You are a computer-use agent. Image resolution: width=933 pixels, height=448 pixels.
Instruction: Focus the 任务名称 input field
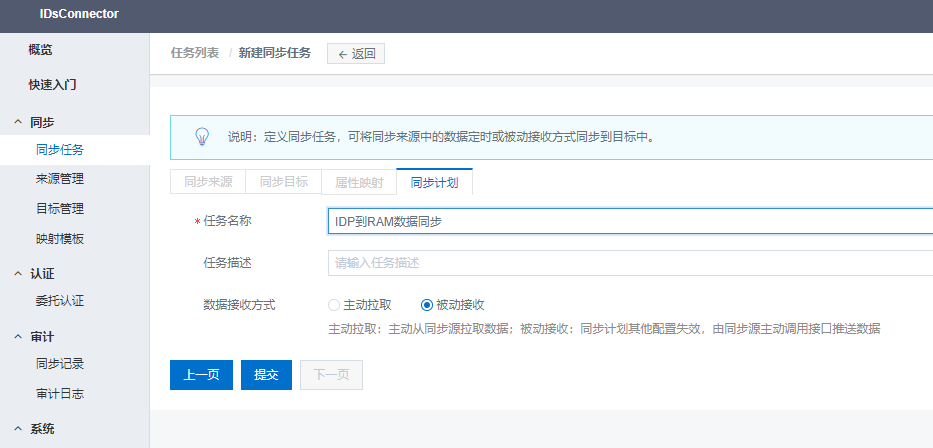(x=630, y=222)
